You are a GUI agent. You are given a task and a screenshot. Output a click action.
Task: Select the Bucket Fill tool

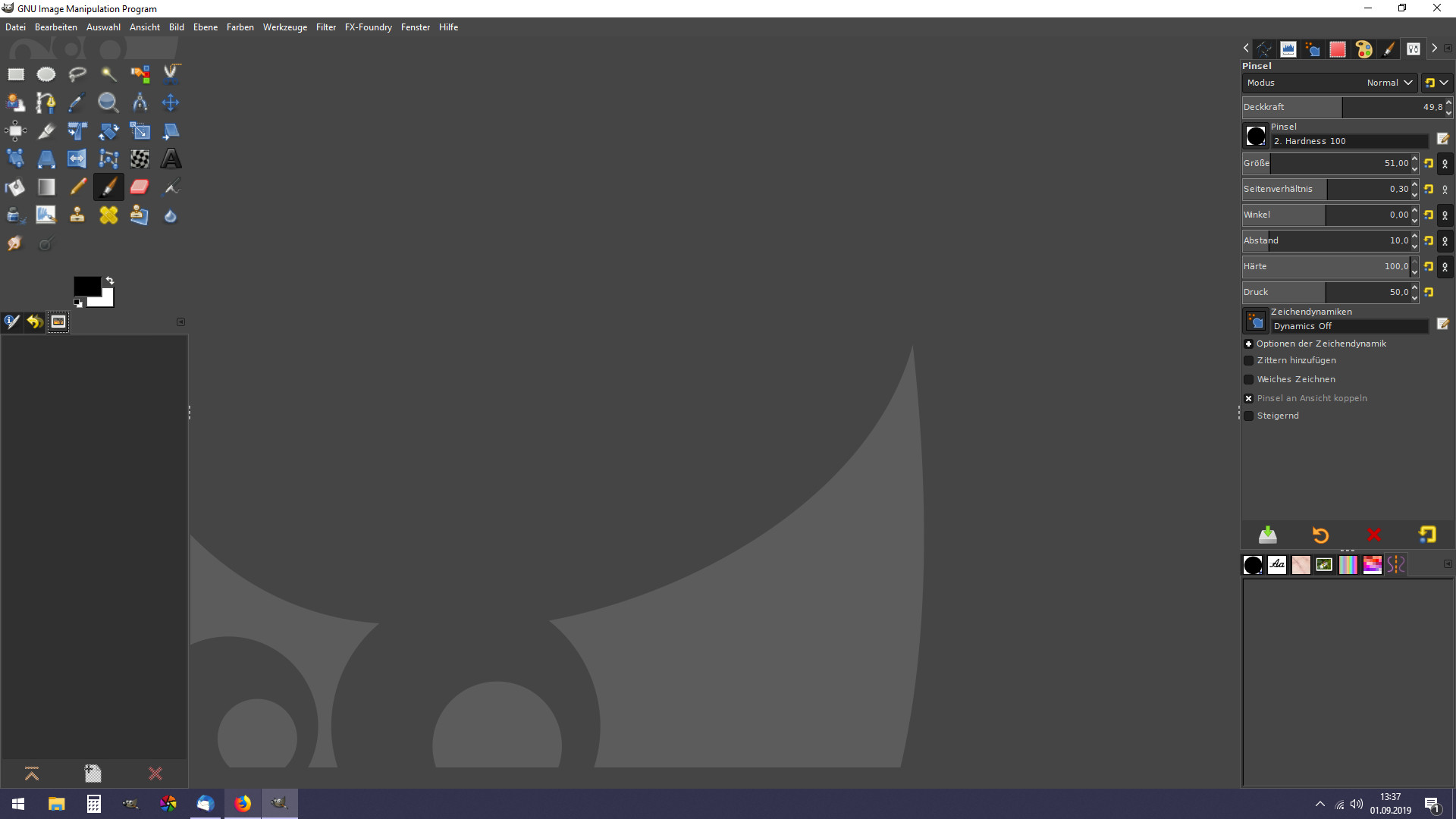pyautogui.click(x=15, y=187)
